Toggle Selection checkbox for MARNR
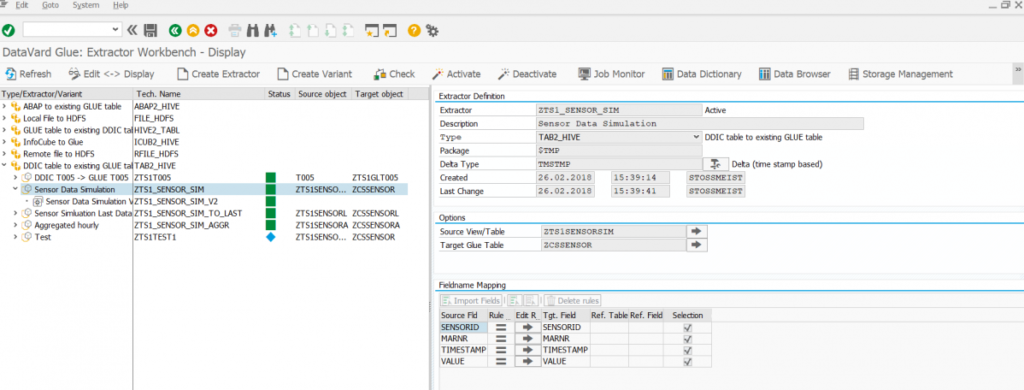 pyautogui.click(x=687, y=338)
